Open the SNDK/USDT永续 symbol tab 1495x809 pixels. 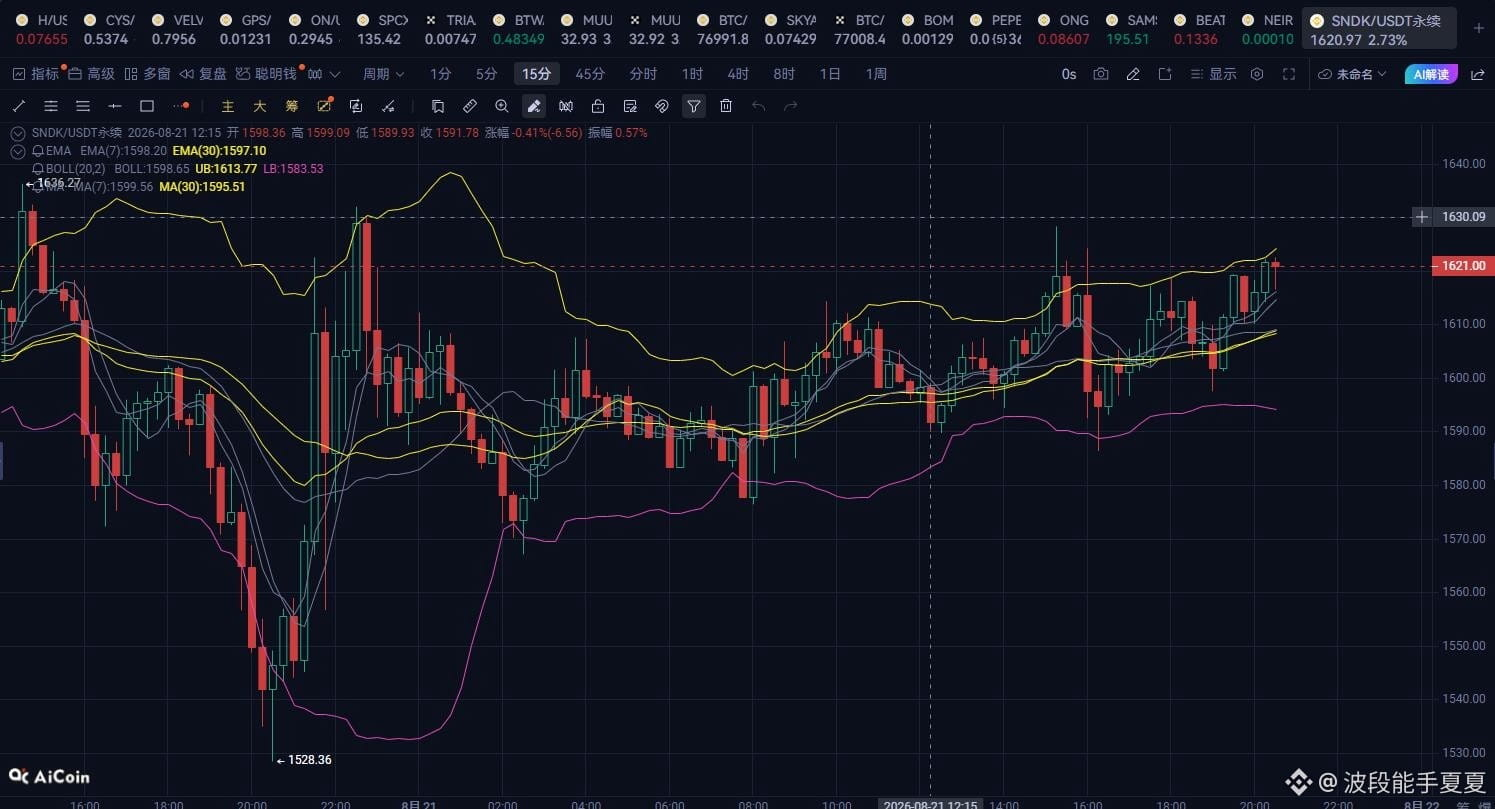point(1378,29)
